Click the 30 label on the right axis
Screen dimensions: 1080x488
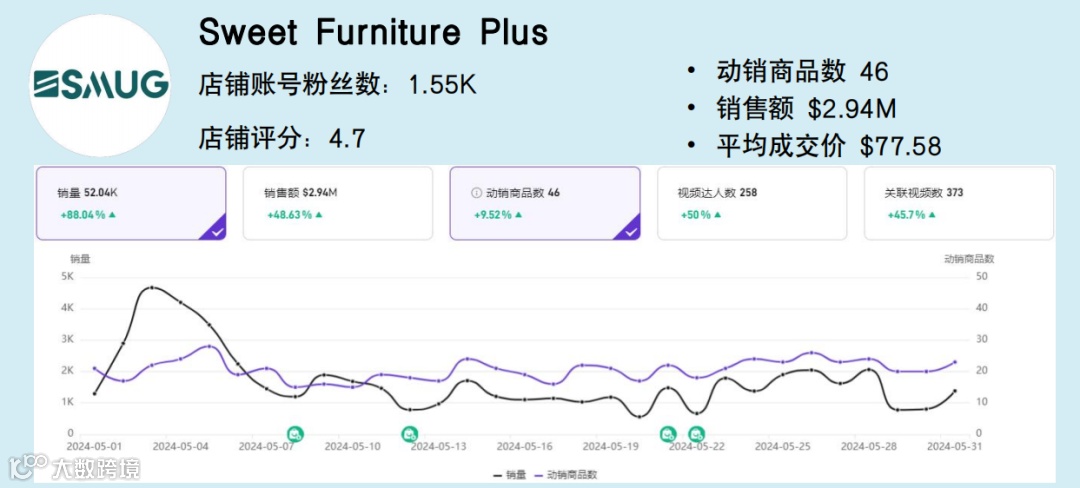[982, 339]
